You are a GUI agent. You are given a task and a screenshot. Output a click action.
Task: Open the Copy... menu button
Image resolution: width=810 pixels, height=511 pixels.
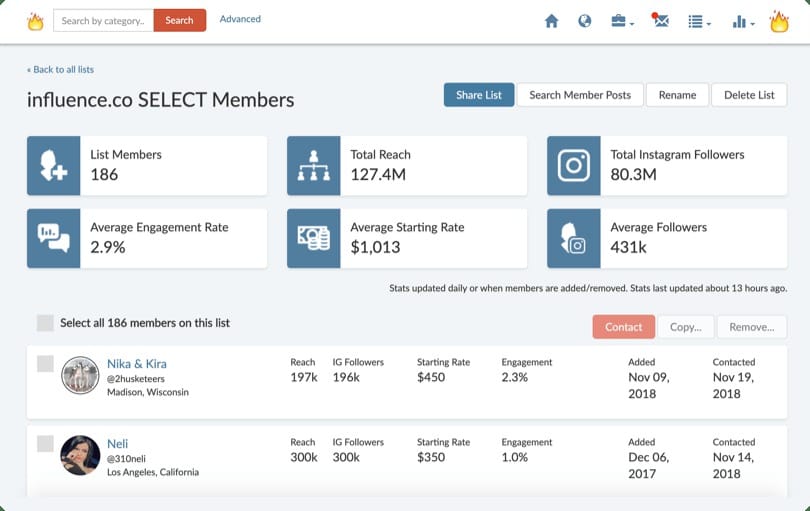coord(686,327)
